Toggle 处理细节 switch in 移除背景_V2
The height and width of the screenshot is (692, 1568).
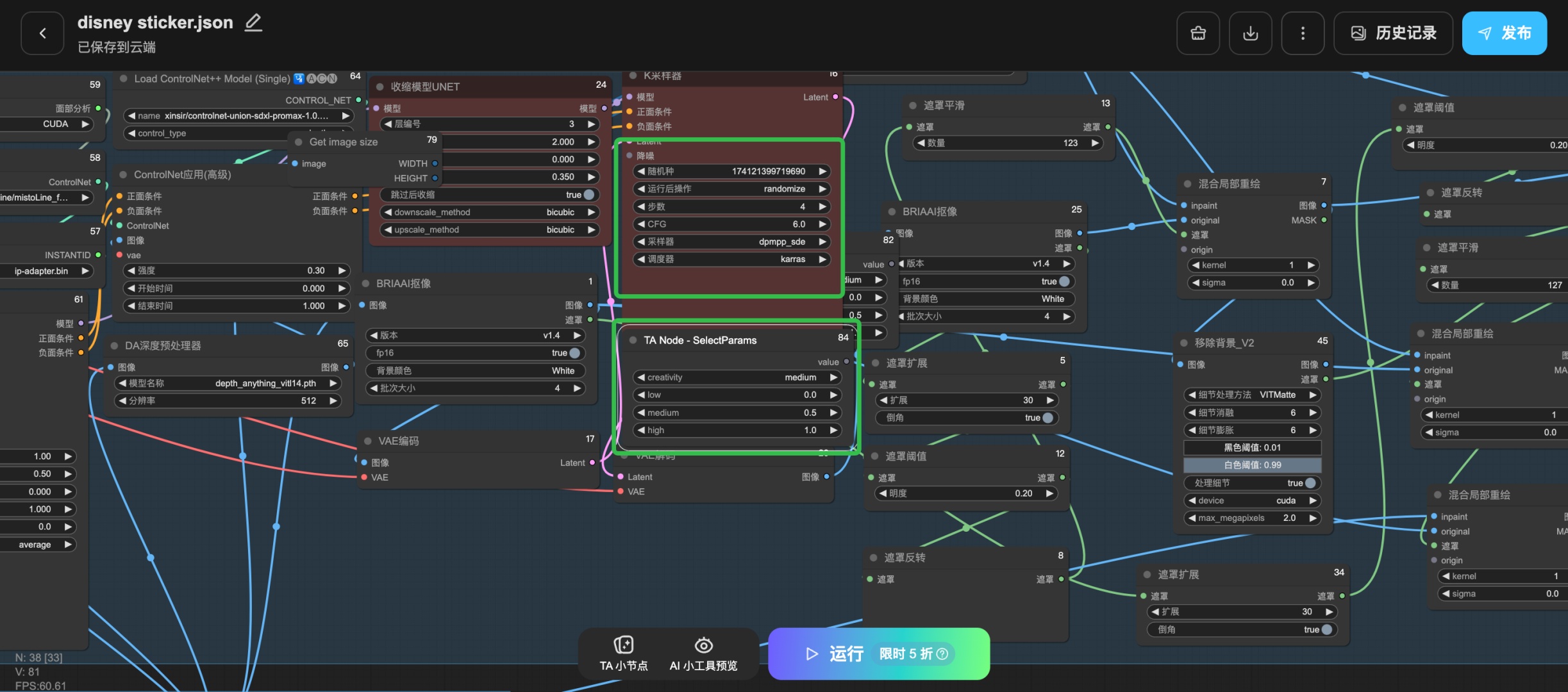1310,483
